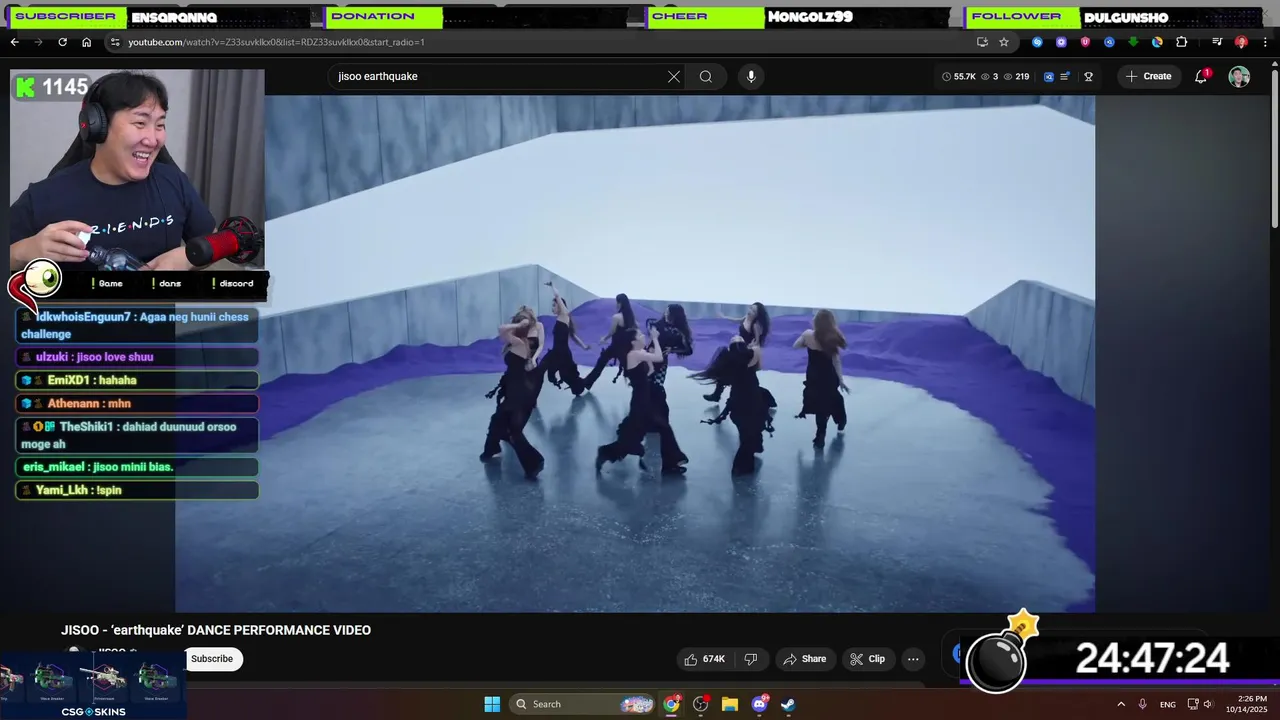Open the Chrome profile avatar
Viewport: 1280px width, 720px height.
pyautogui.click(x=1241, y=42)
